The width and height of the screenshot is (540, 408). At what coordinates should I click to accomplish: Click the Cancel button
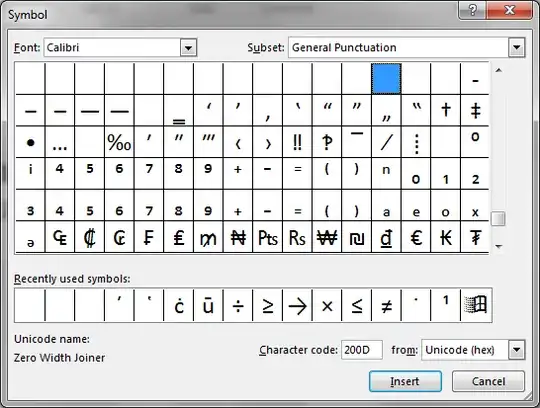pyautogui.click(x=488, y=381)
